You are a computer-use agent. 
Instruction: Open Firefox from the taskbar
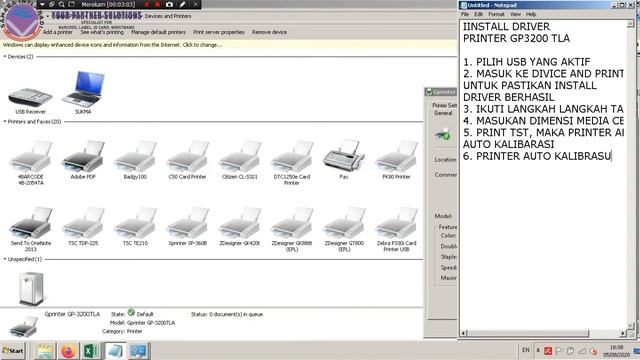68,351
